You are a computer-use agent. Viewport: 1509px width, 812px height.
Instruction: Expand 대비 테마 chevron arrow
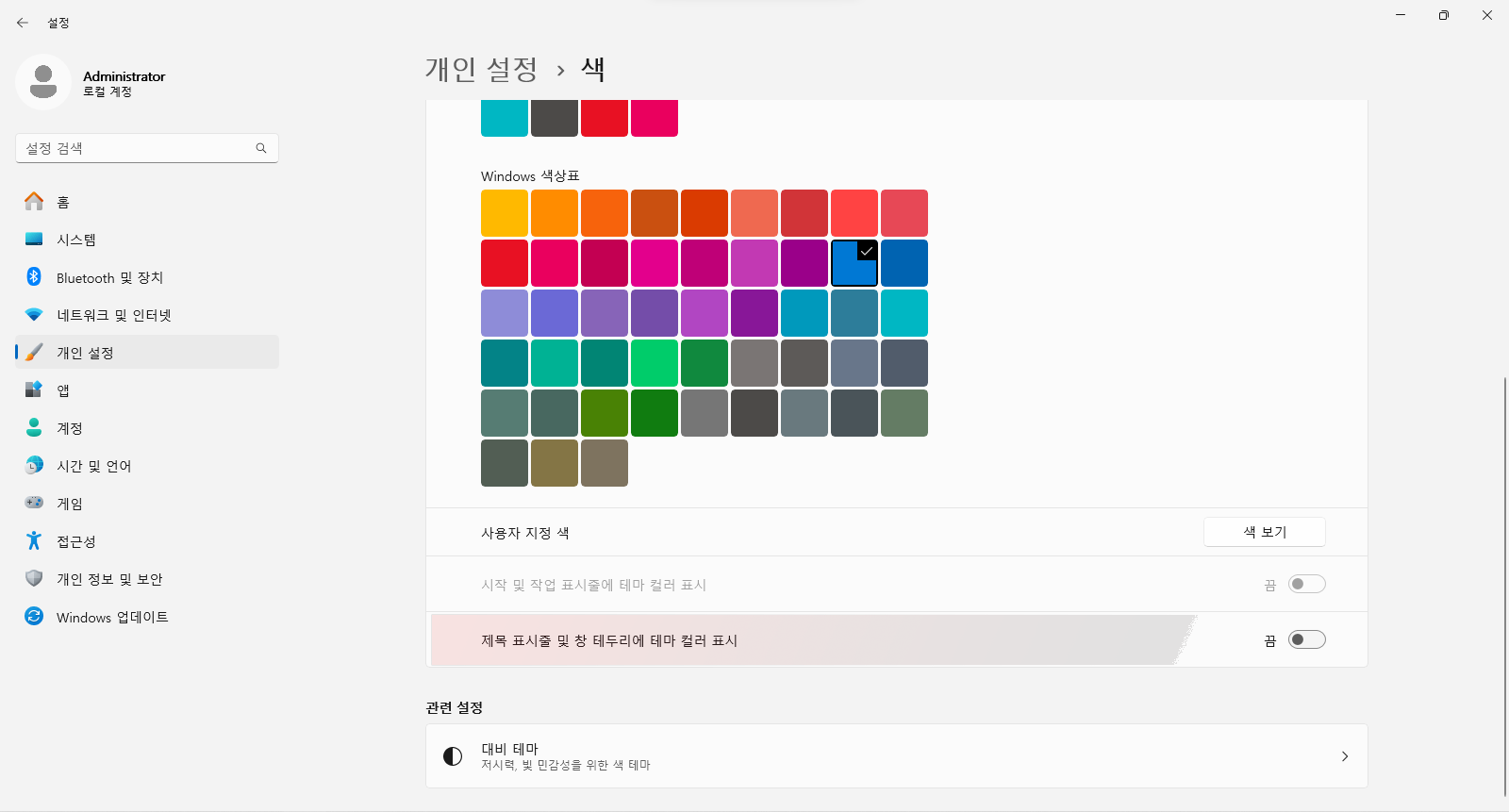coord(1345,756)
